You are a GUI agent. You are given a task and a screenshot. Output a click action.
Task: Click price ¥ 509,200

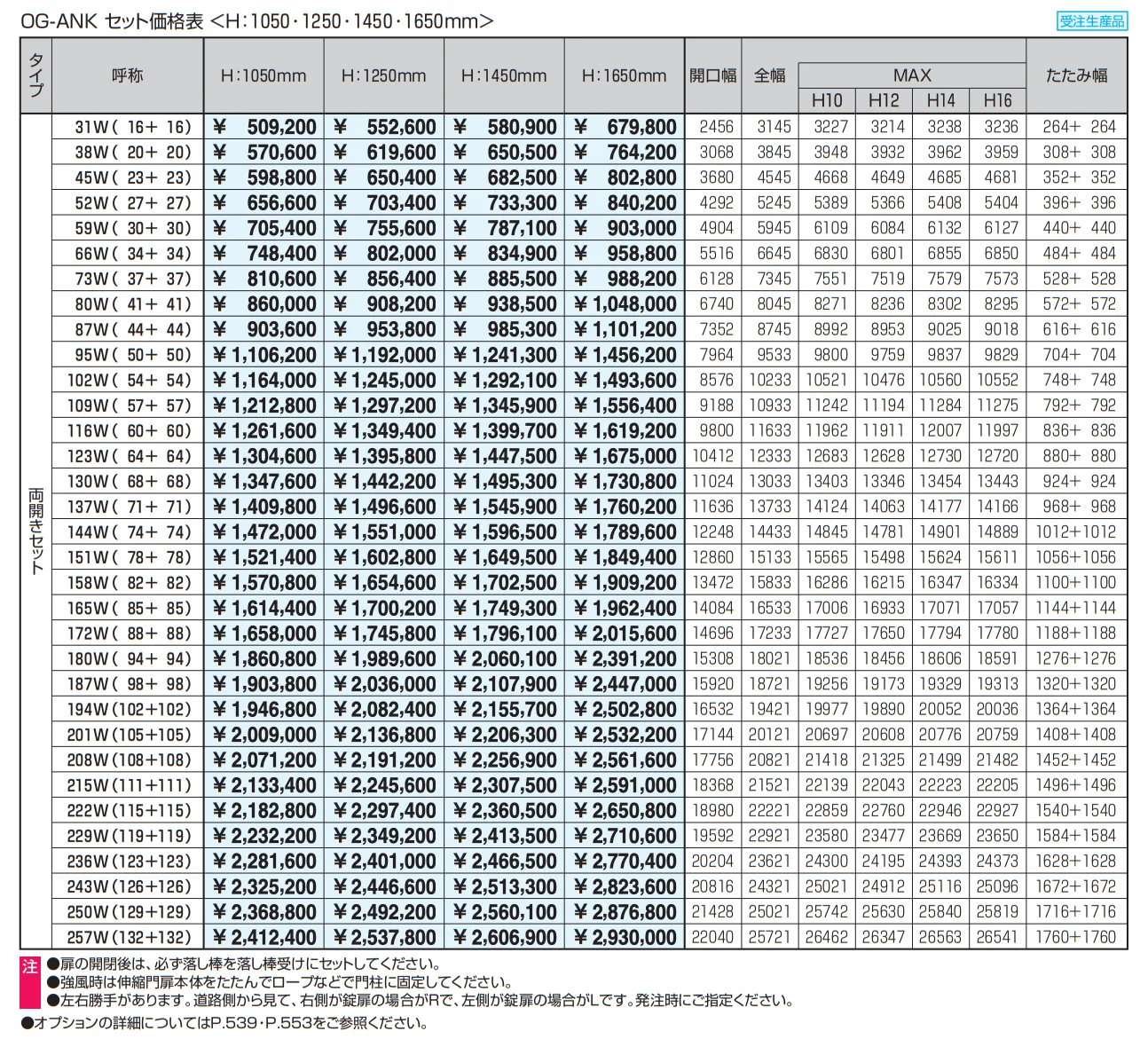click(263, 127)
